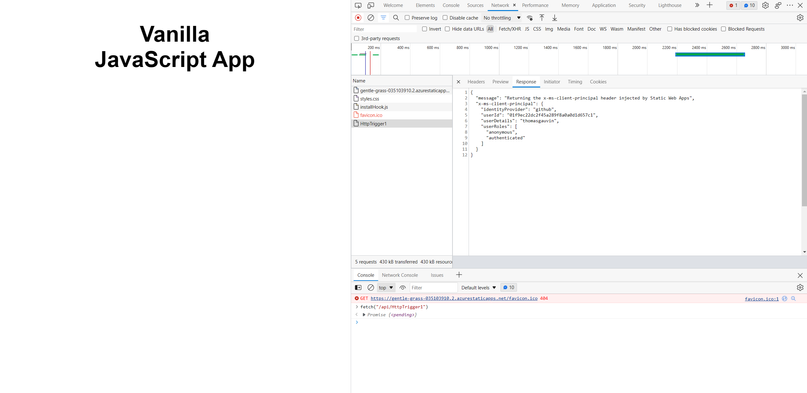Screen dimensions: 807x393
Task: Open the Timing tab of the request
Action: pos(575,82)
